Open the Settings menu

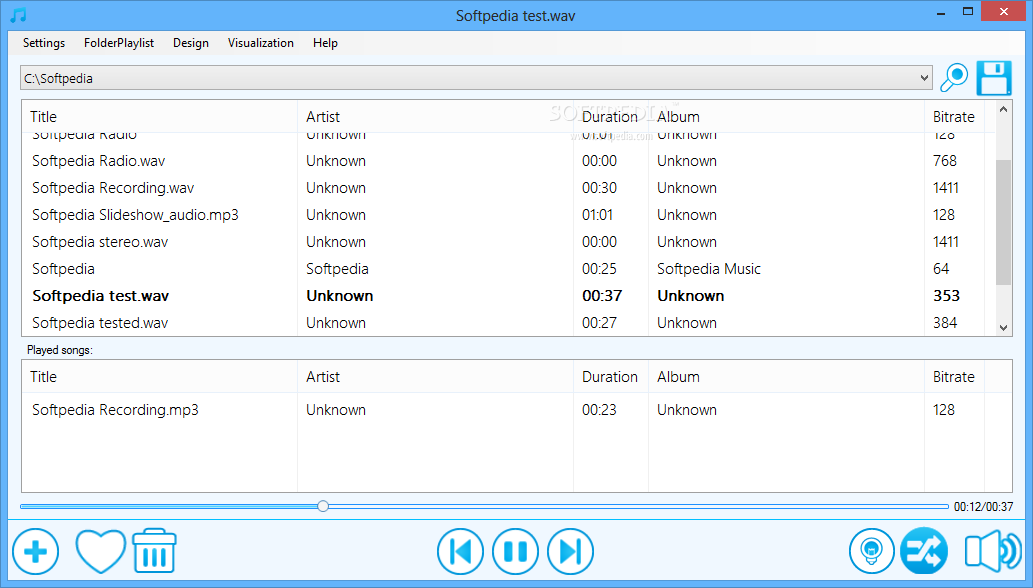44,43
